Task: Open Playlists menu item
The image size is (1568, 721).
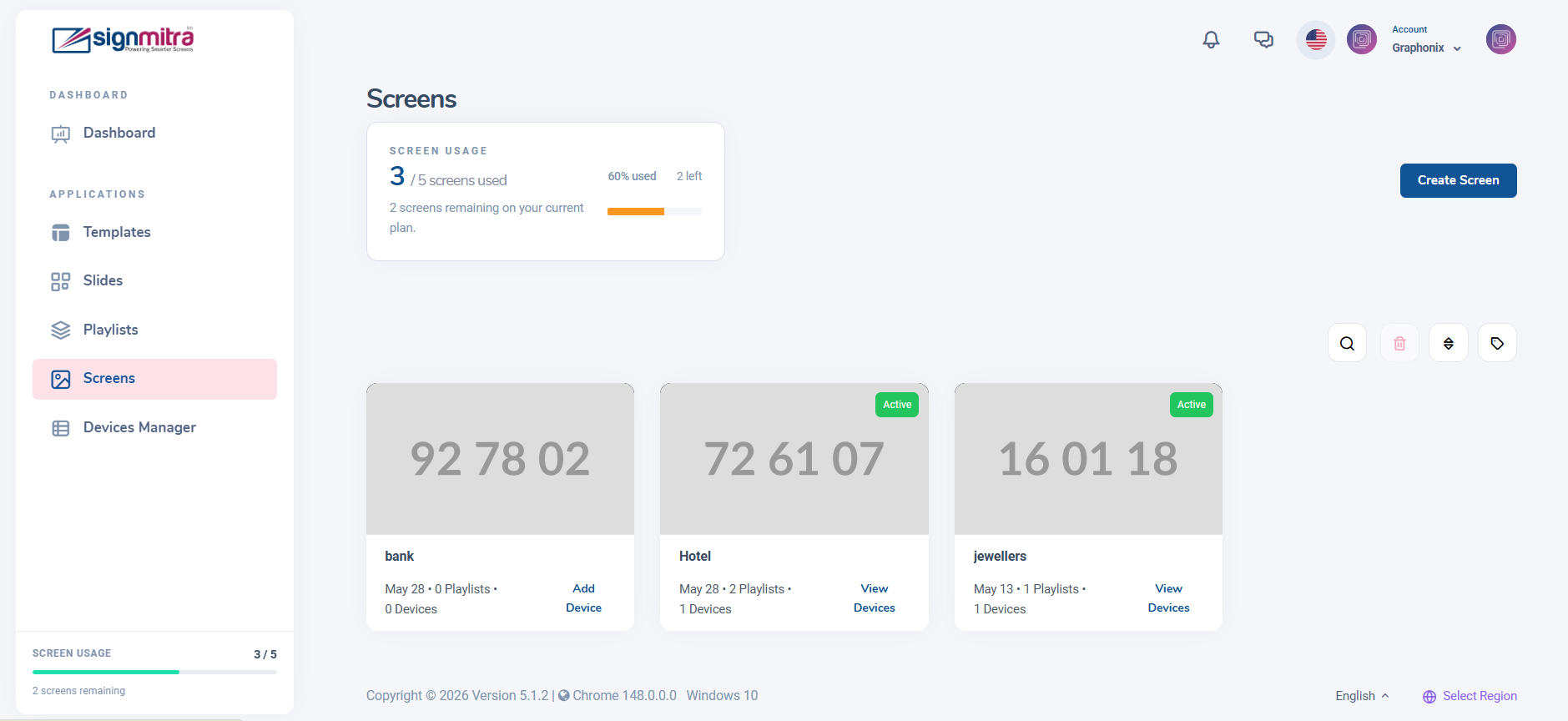Action: [154, 330]
